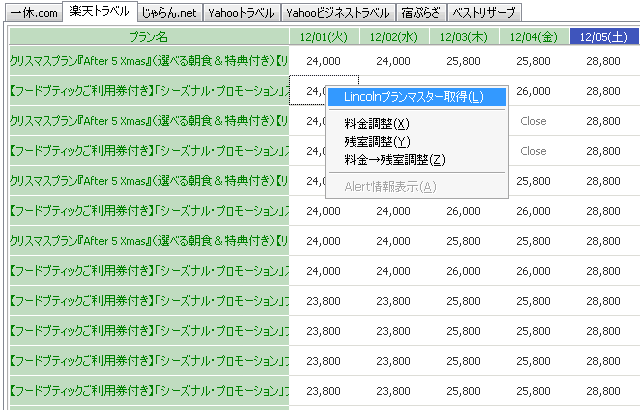Select the 楽天トラベル tab
This screenshot has height=410, width=640.
point(99,12)
